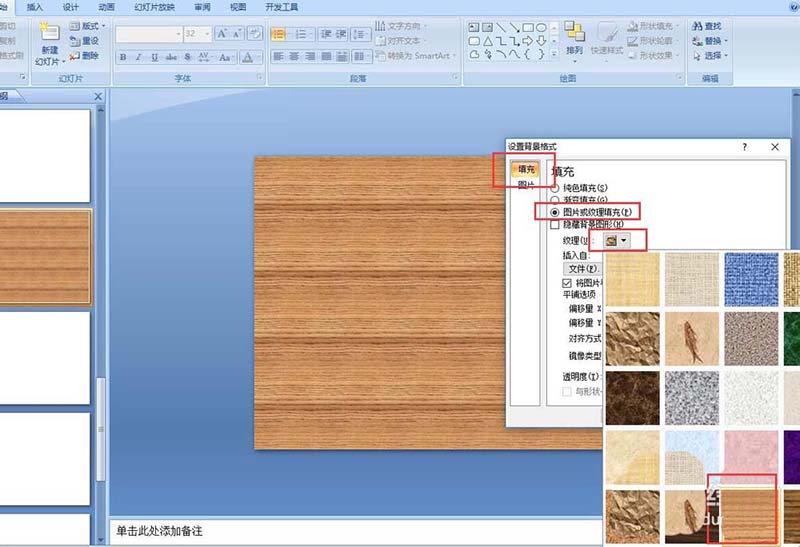Select the left brace shape
This screenshot has width=800, height=547.
528,54
